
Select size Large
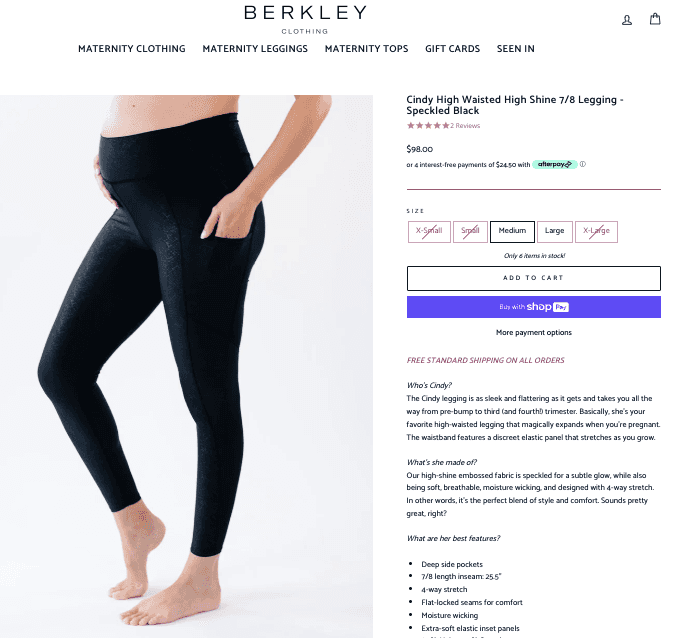(555, 232)
